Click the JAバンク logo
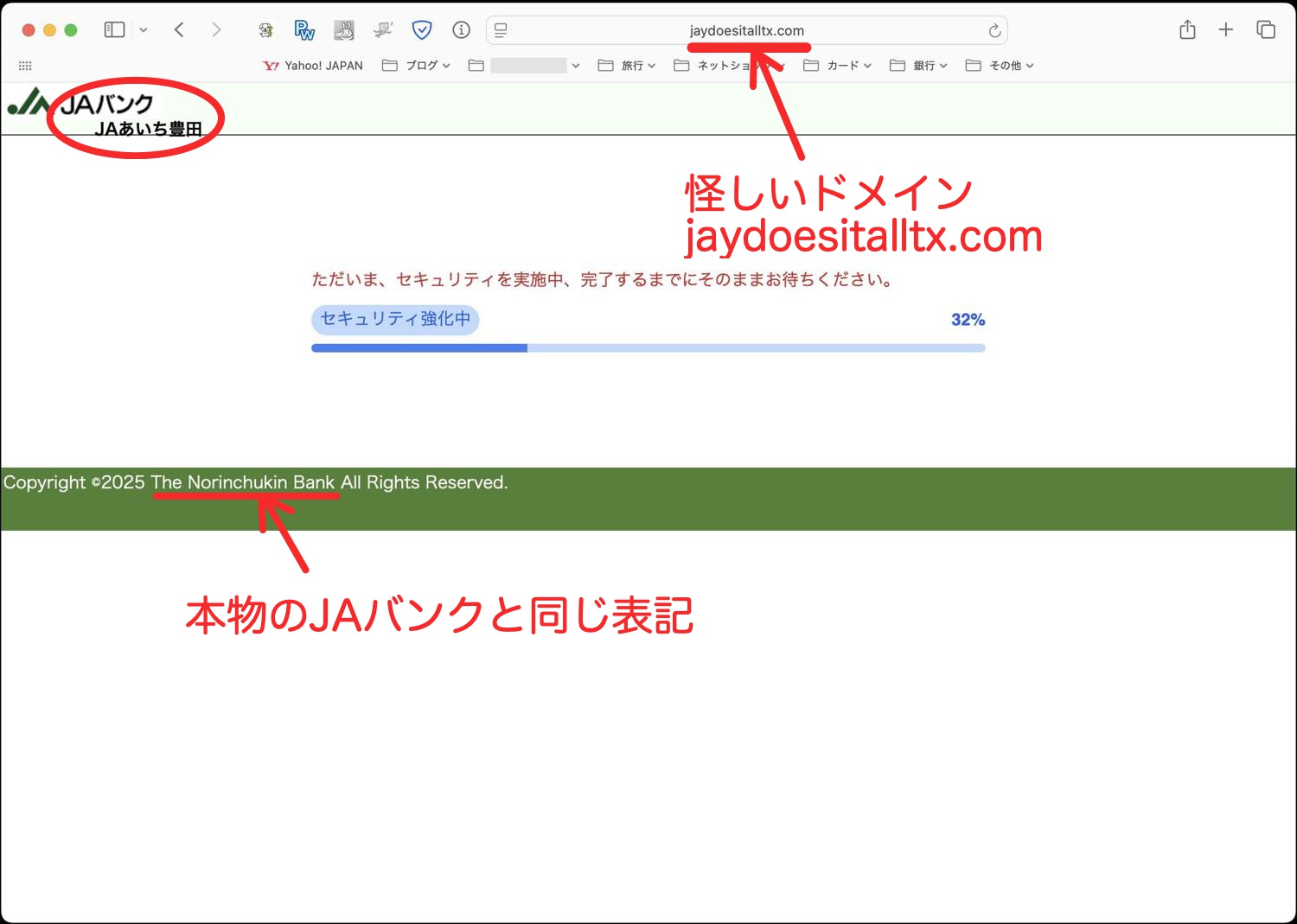 click(80, 104)
